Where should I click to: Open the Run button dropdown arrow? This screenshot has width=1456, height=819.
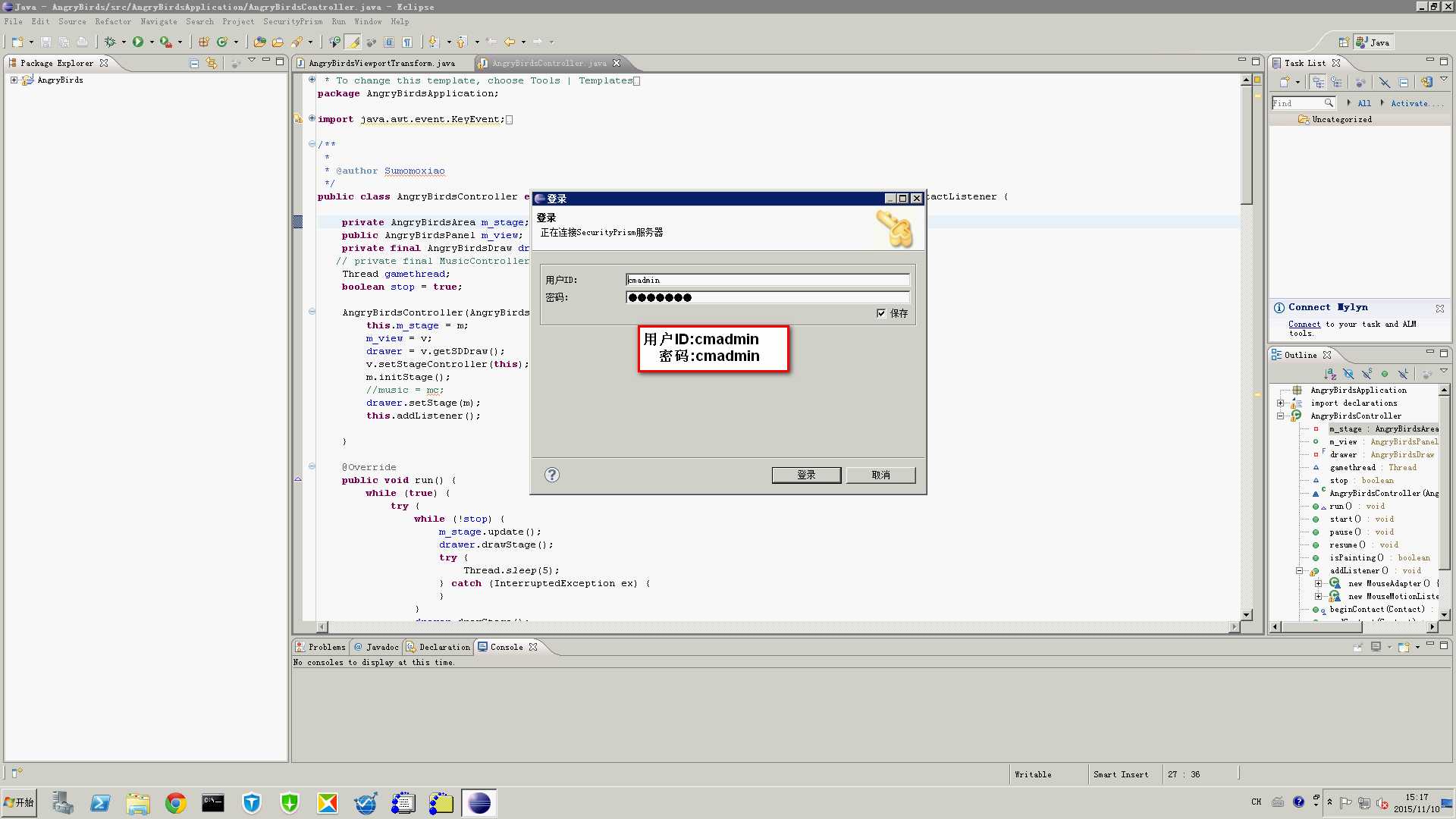pyautogui.click(x=152, y=42)
